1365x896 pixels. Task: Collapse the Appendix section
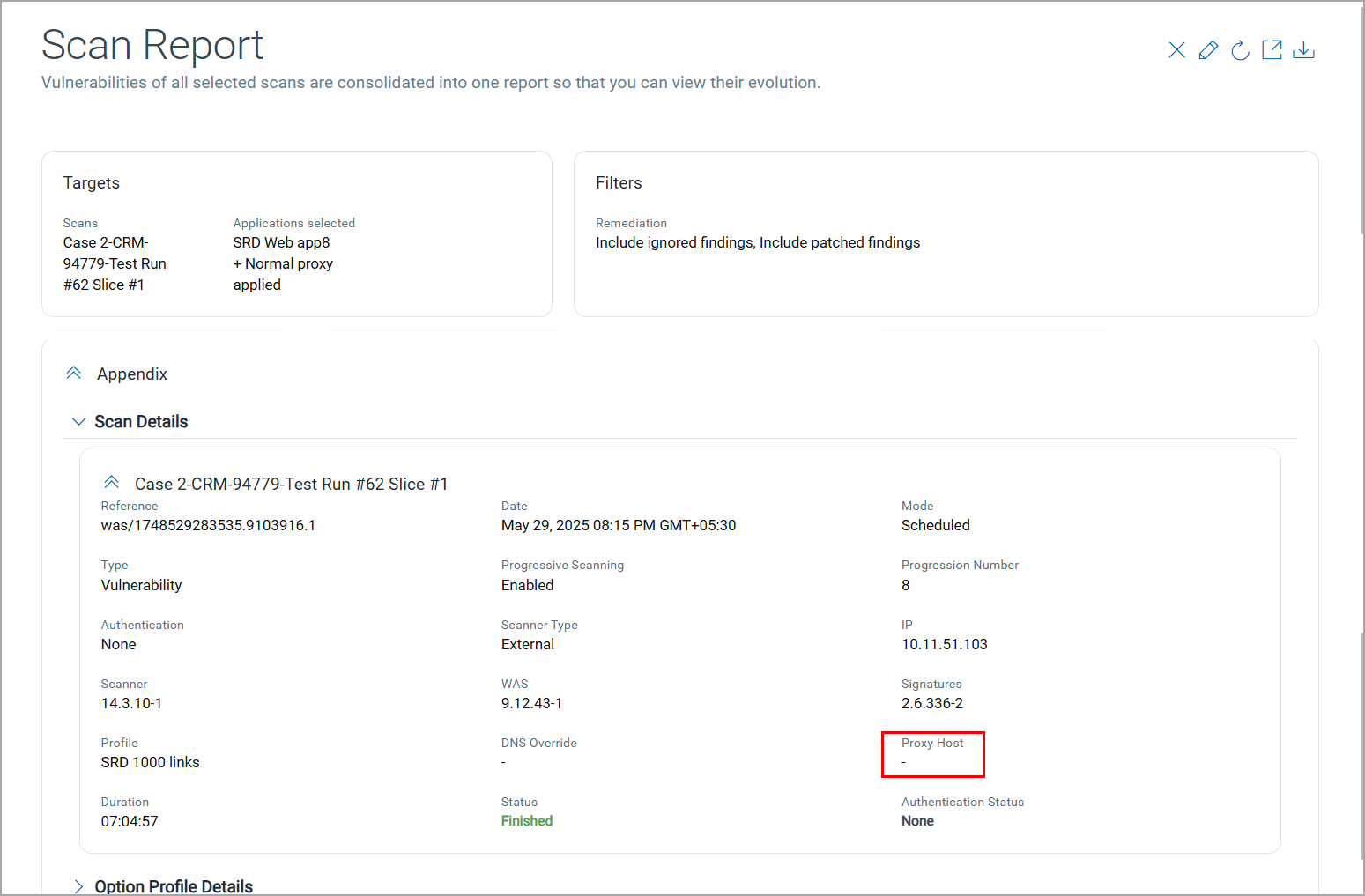click(74, 372)
